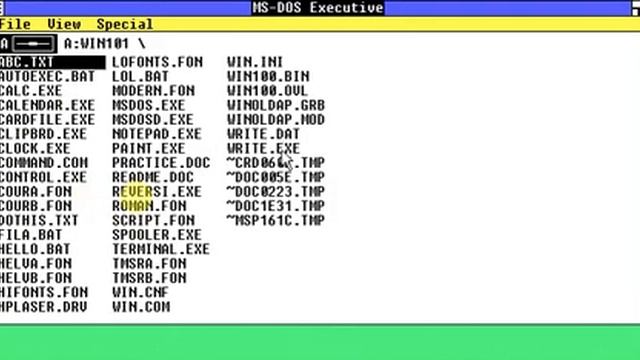Select WIN100.BIN file

(268, 76)
